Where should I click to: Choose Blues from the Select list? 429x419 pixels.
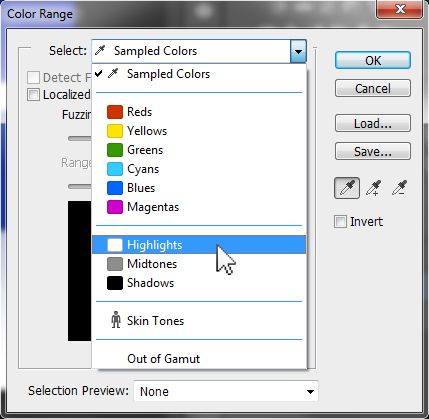tap(199, 188)
